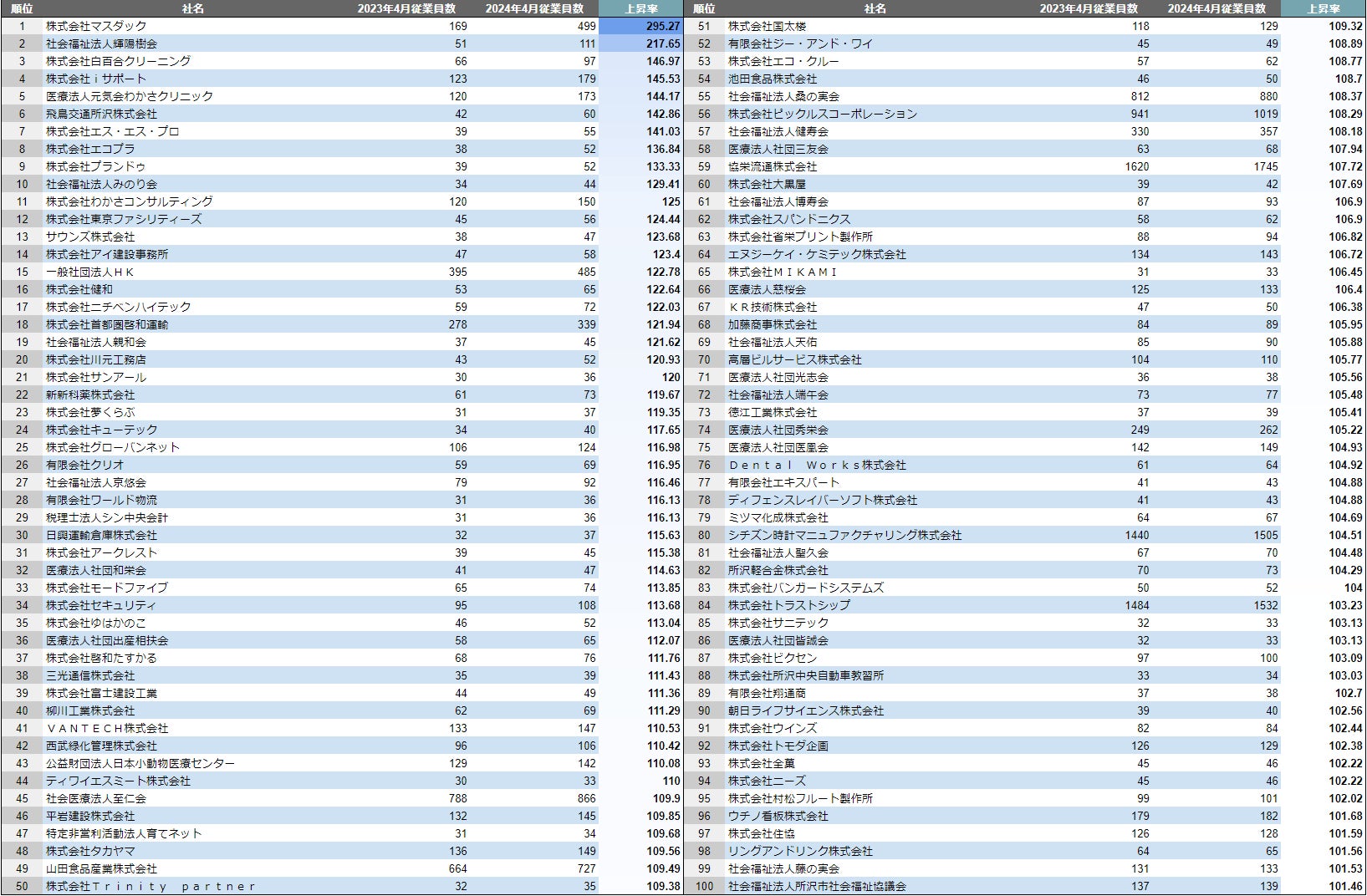This screenshot has width=1367, height=896.
Task: Click the company 株式会社国太楼
Action: pyautogui.click(x=767, y=26)
